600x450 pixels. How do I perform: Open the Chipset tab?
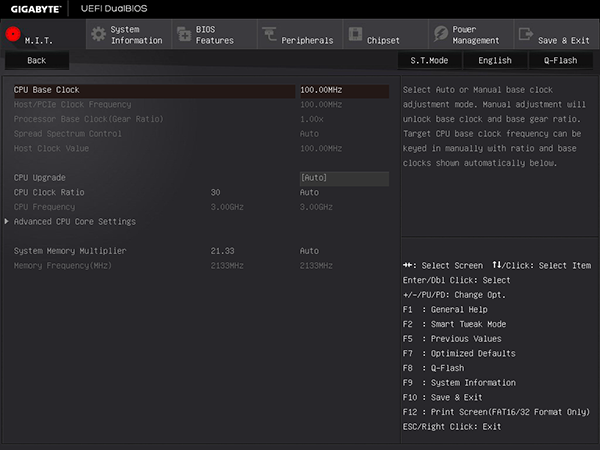(x=386, y=34)
